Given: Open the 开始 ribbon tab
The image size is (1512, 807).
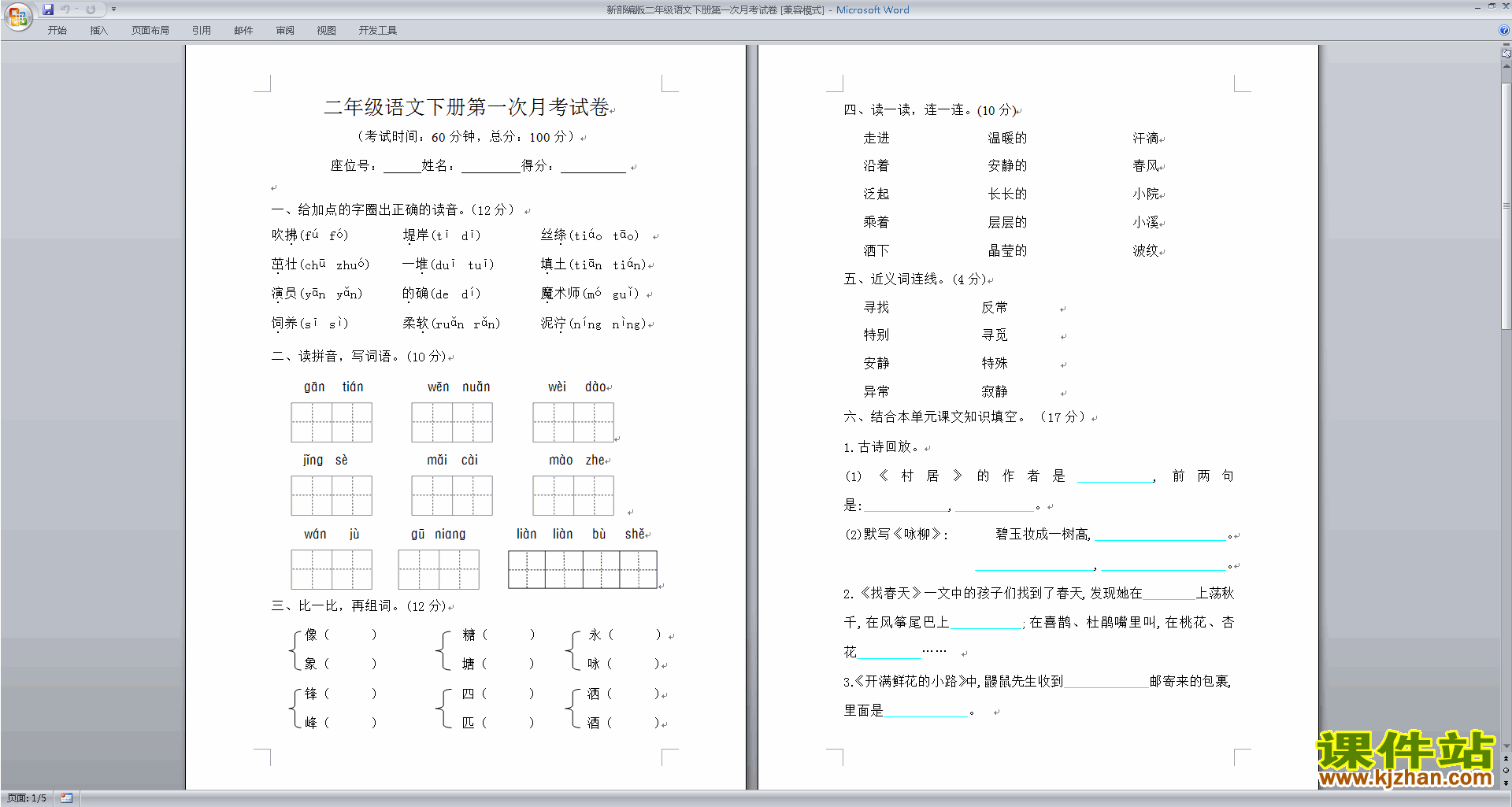Looking at the screenshot, I should pos(57,31).
